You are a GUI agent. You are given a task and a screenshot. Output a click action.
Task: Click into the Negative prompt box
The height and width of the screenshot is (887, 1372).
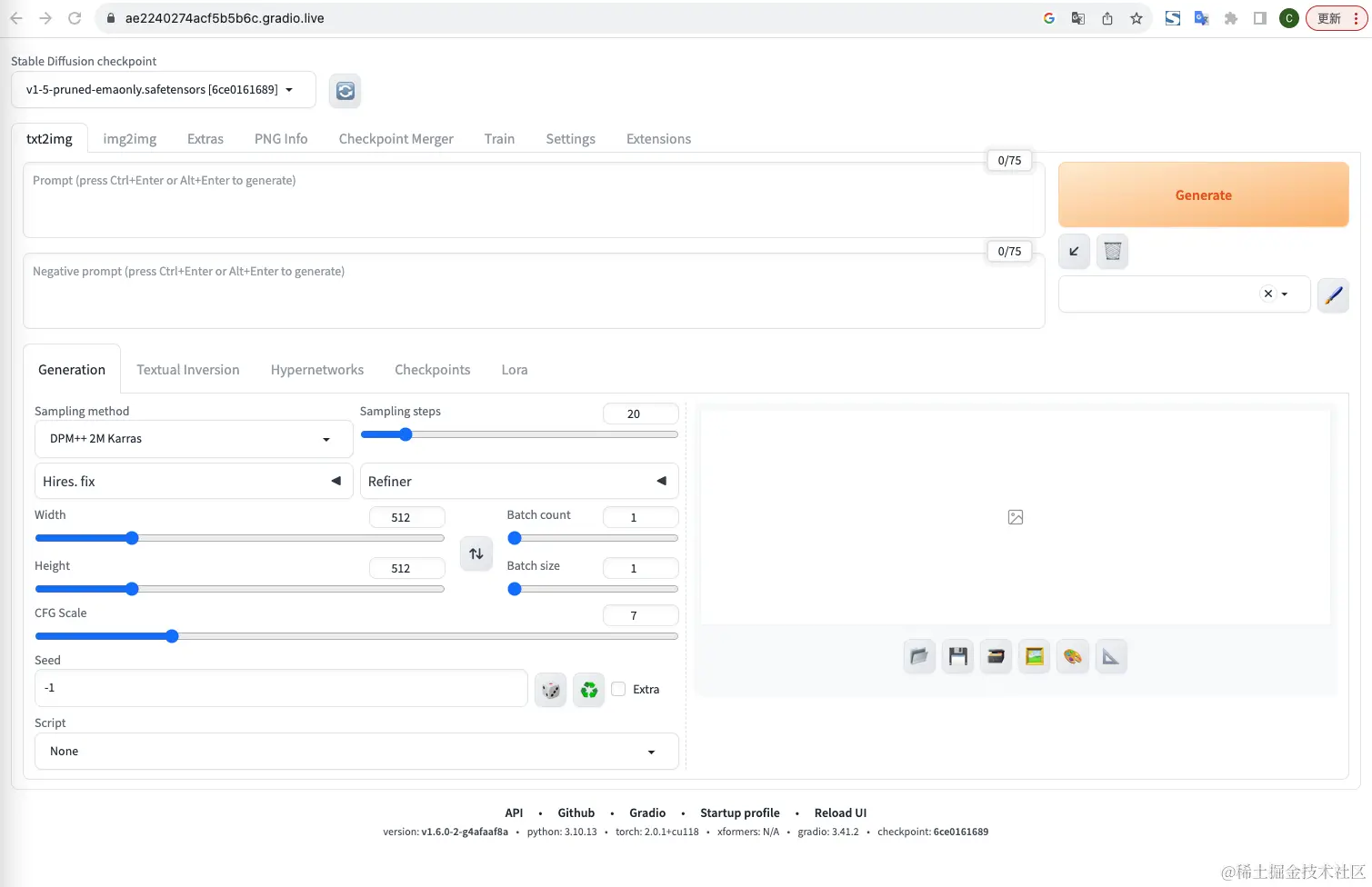[534, 291]
